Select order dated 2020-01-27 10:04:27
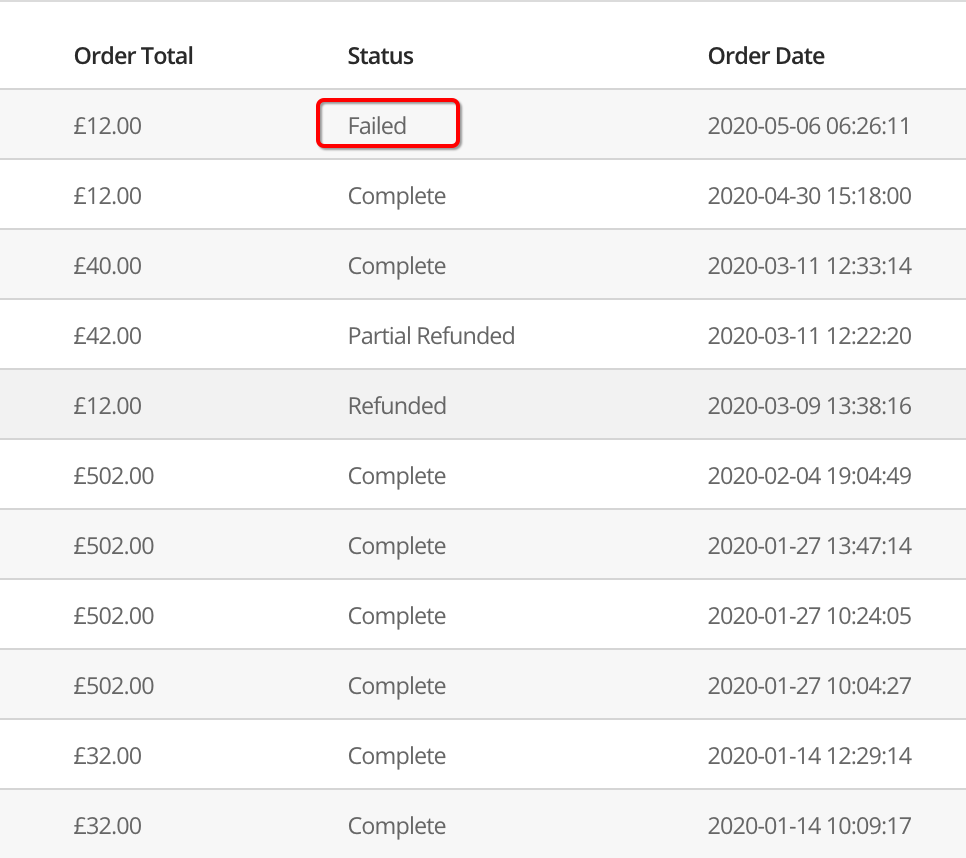This screenshot has height=858, width=966. click(x=809, y=686)
